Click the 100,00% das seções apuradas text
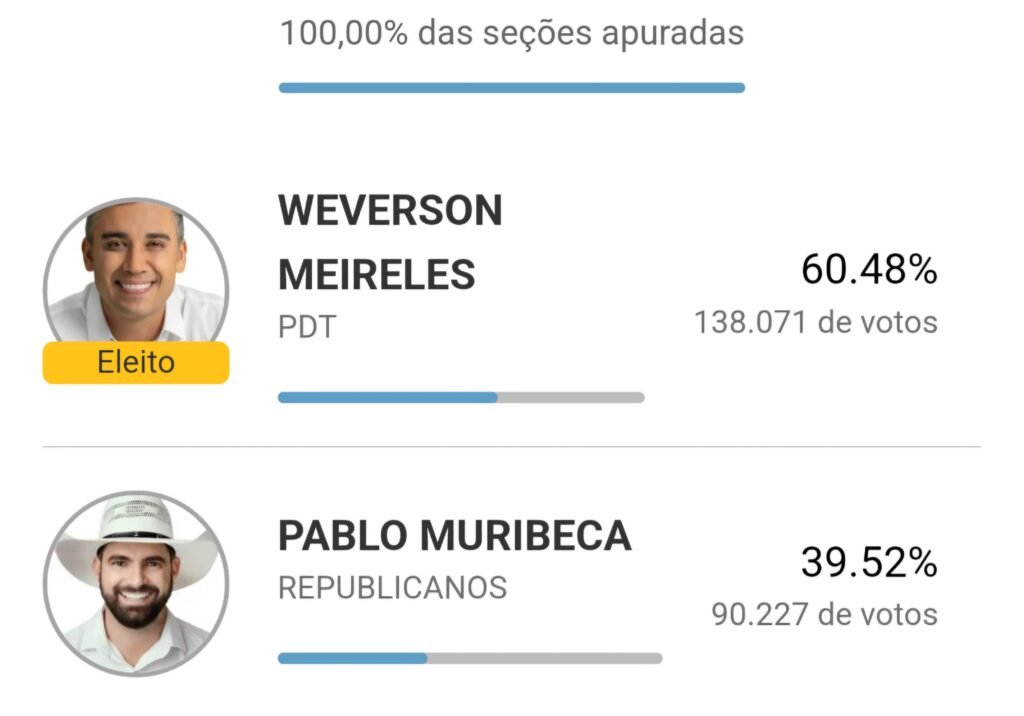1024x716 pixels. 511,33
